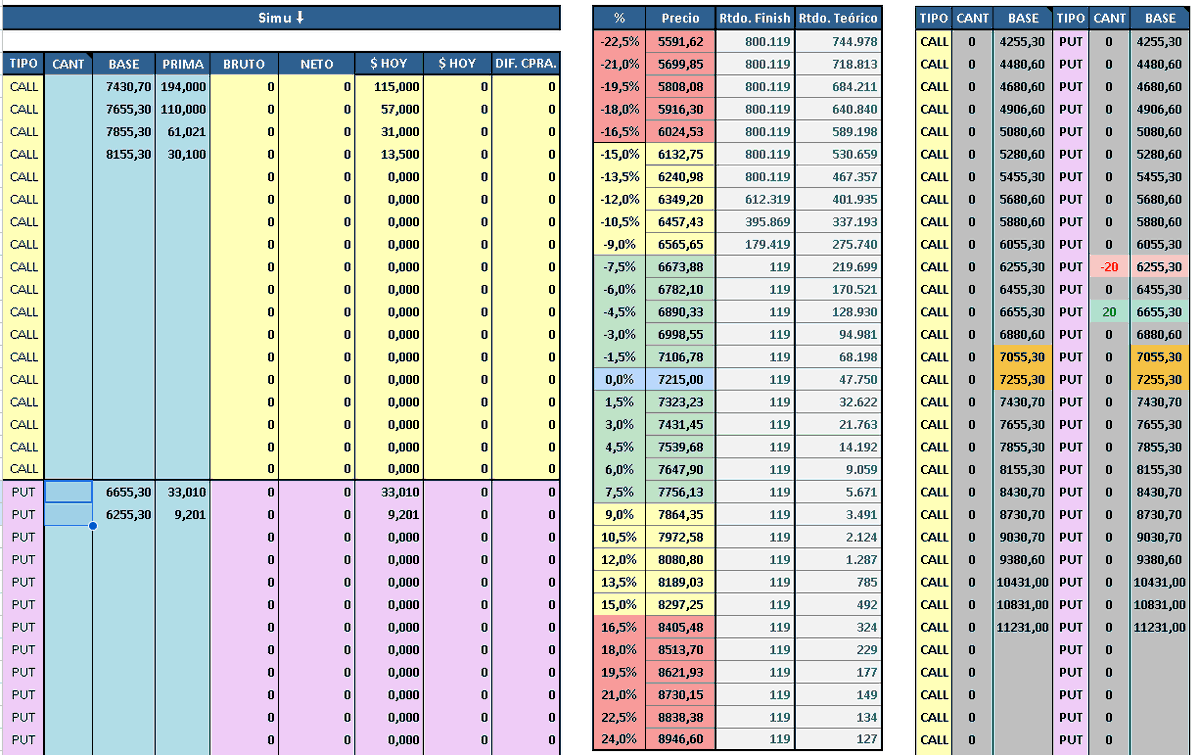1200x755 pixels.
Task: Click the $ HOY value 57,000
Action: point(388,109)
